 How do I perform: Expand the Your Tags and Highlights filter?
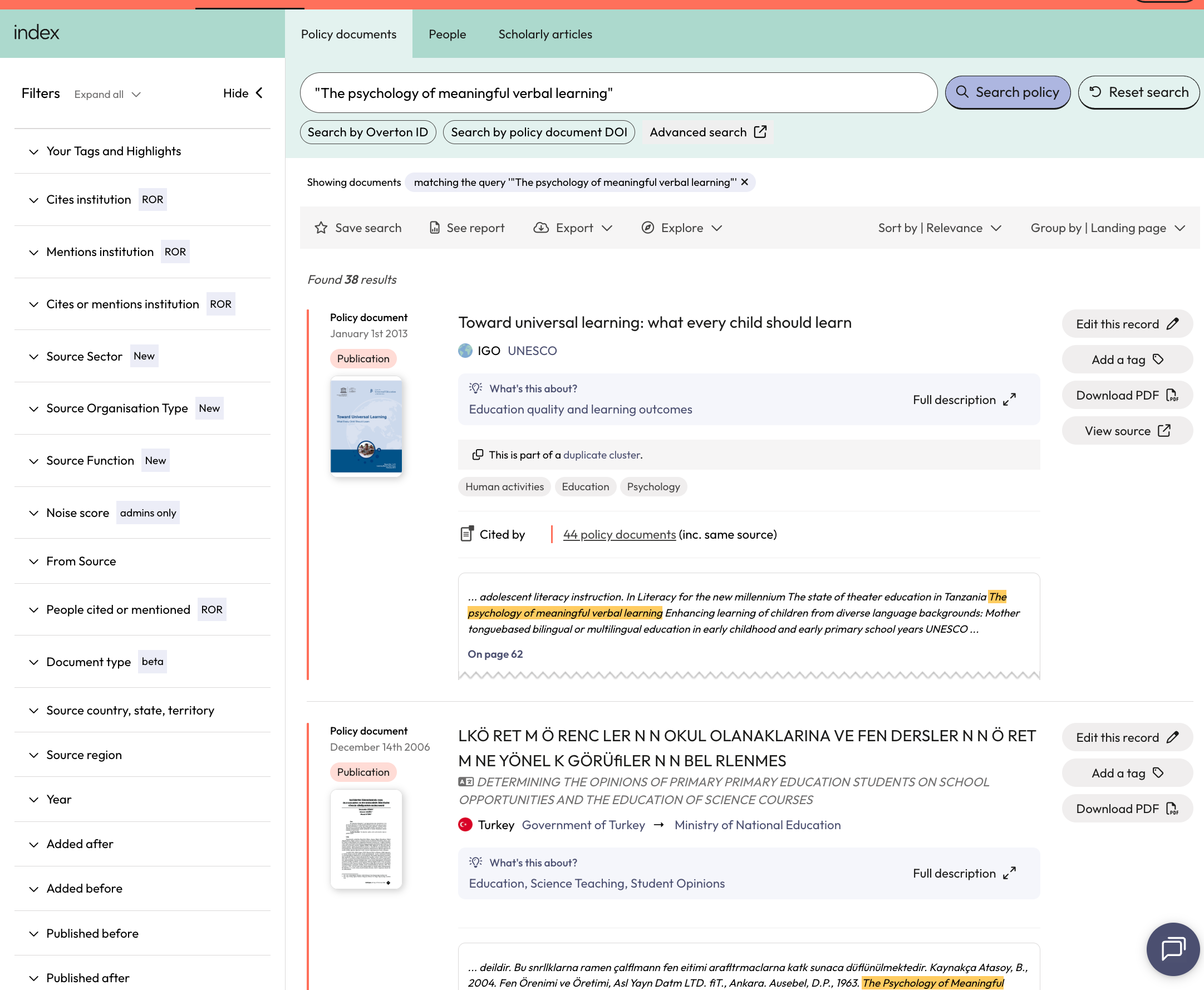click(142, 151)
